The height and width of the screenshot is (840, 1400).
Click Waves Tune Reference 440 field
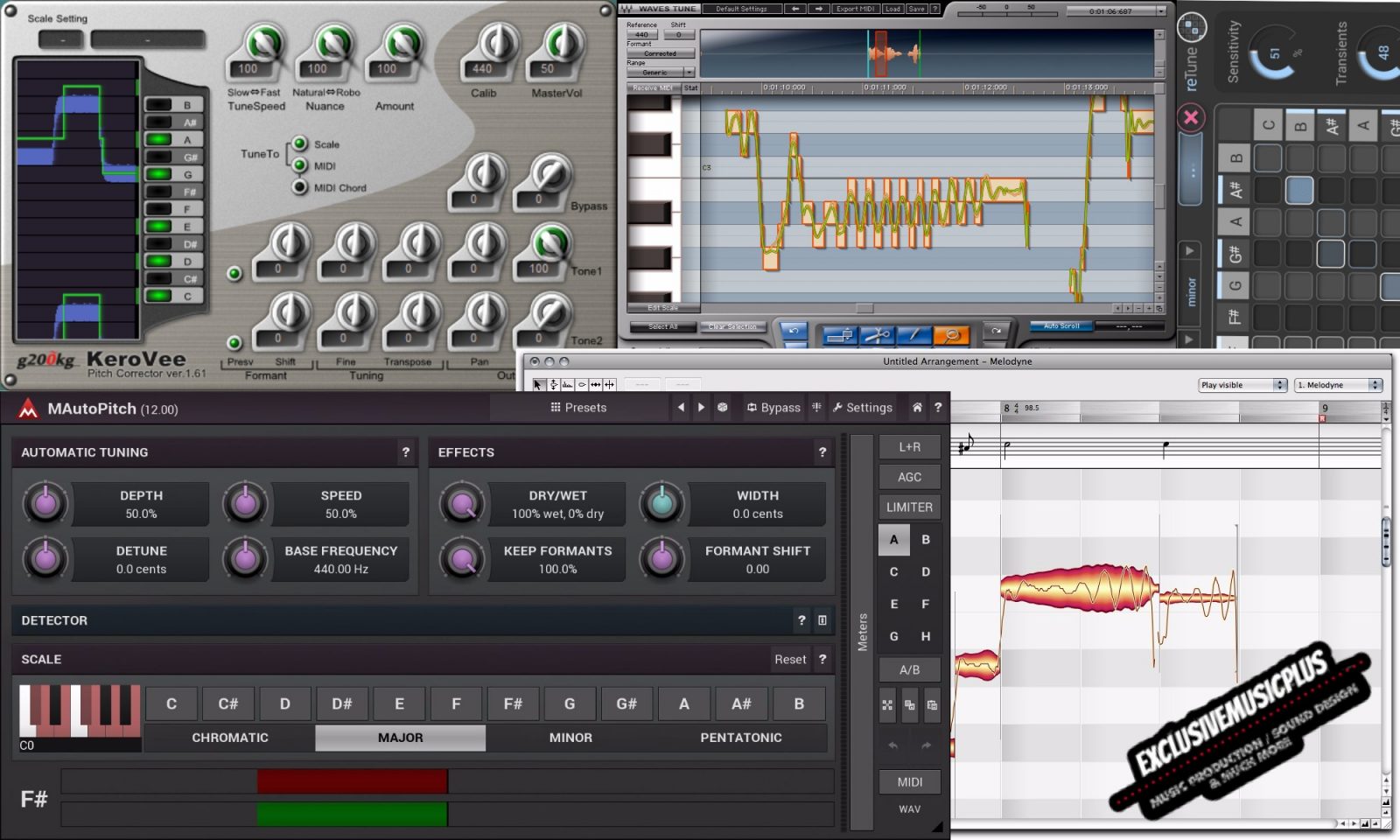coord(642,35)
